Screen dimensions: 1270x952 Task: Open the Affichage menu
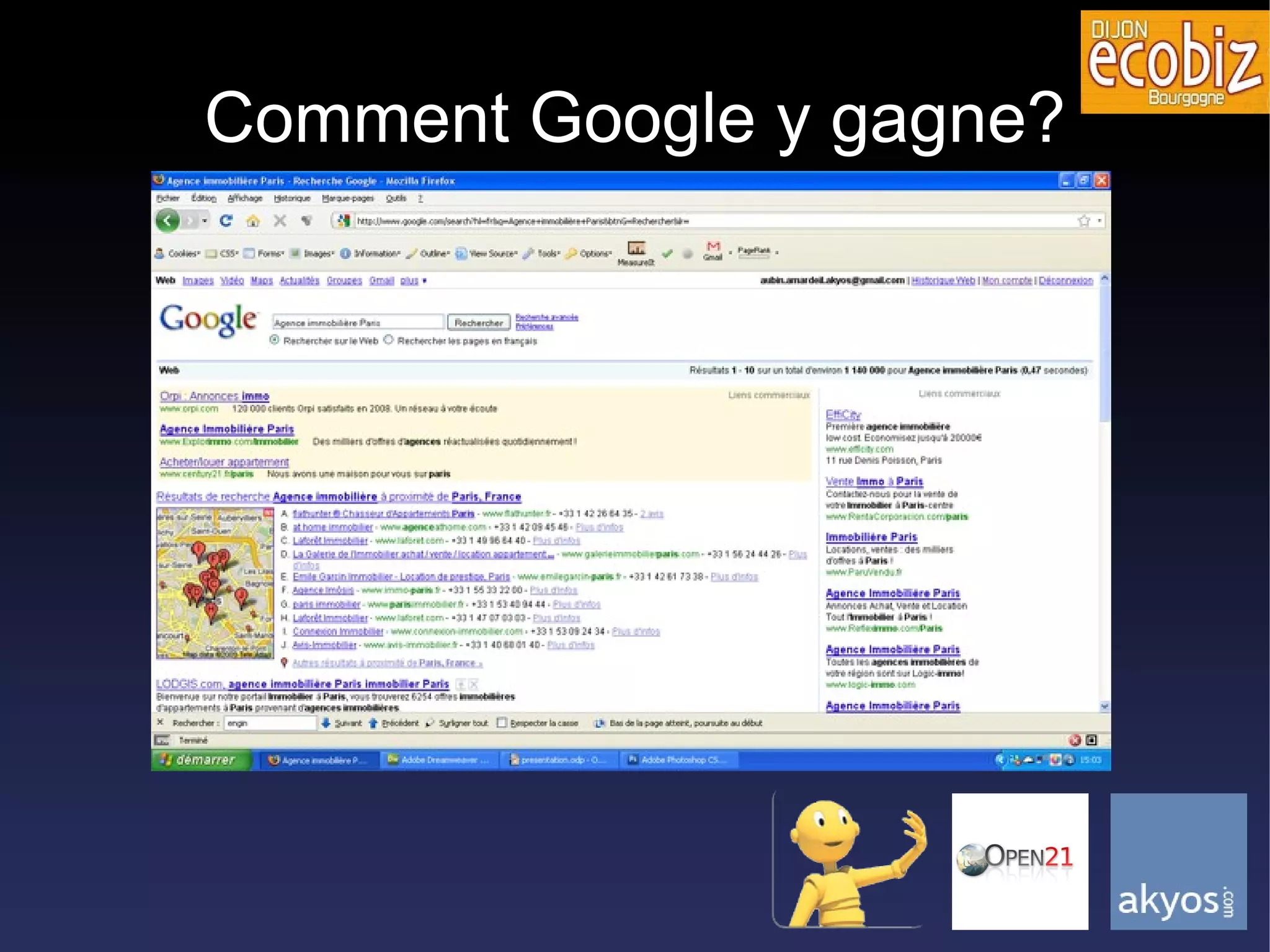(x=245, y=198)
